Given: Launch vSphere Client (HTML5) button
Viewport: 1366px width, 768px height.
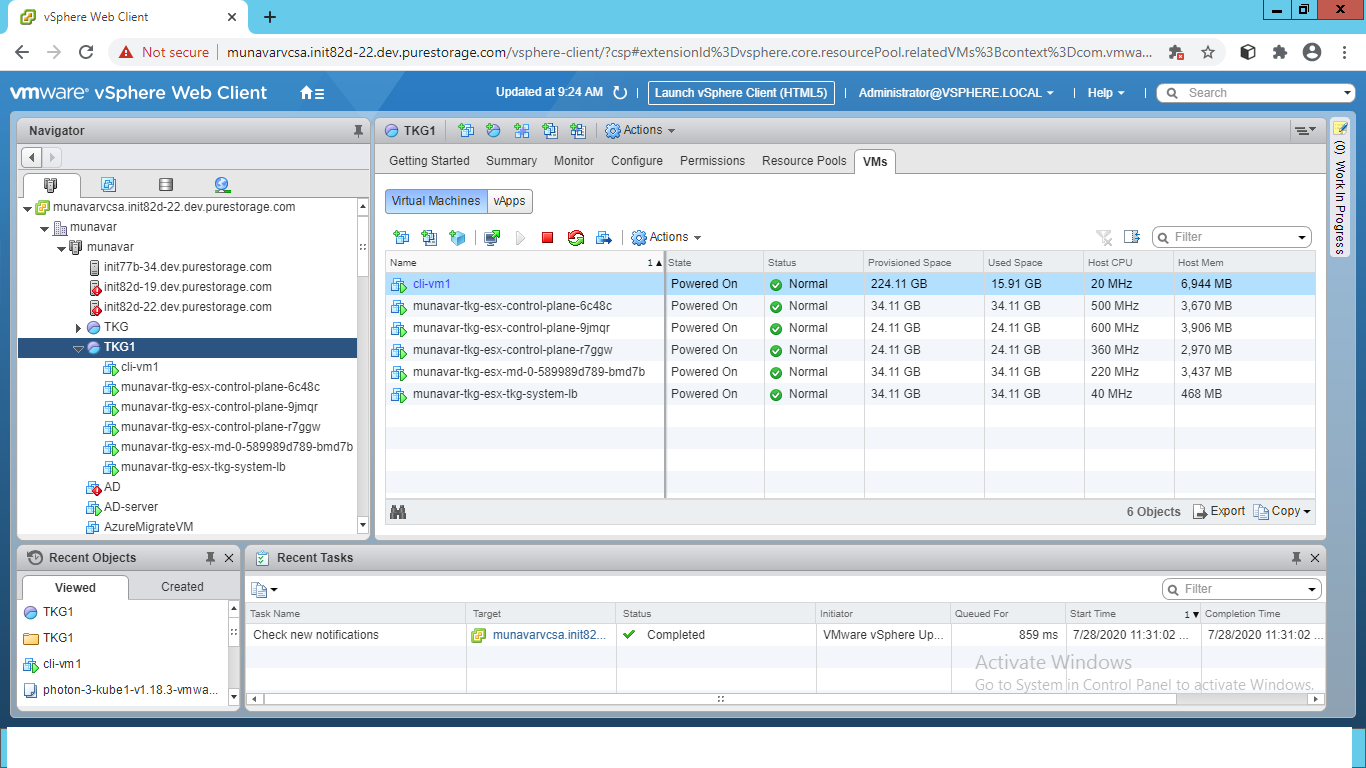Looking at the screenshot, I should 741,93.
